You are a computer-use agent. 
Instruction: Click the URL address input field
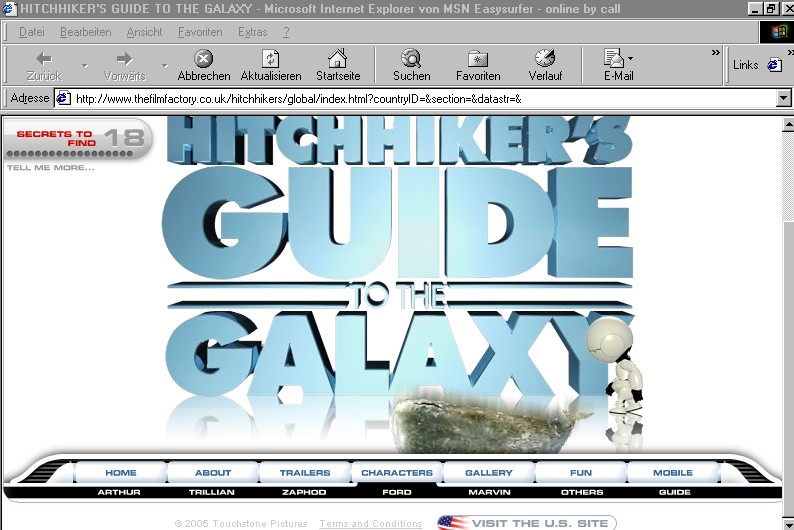[x=420, y=99]
